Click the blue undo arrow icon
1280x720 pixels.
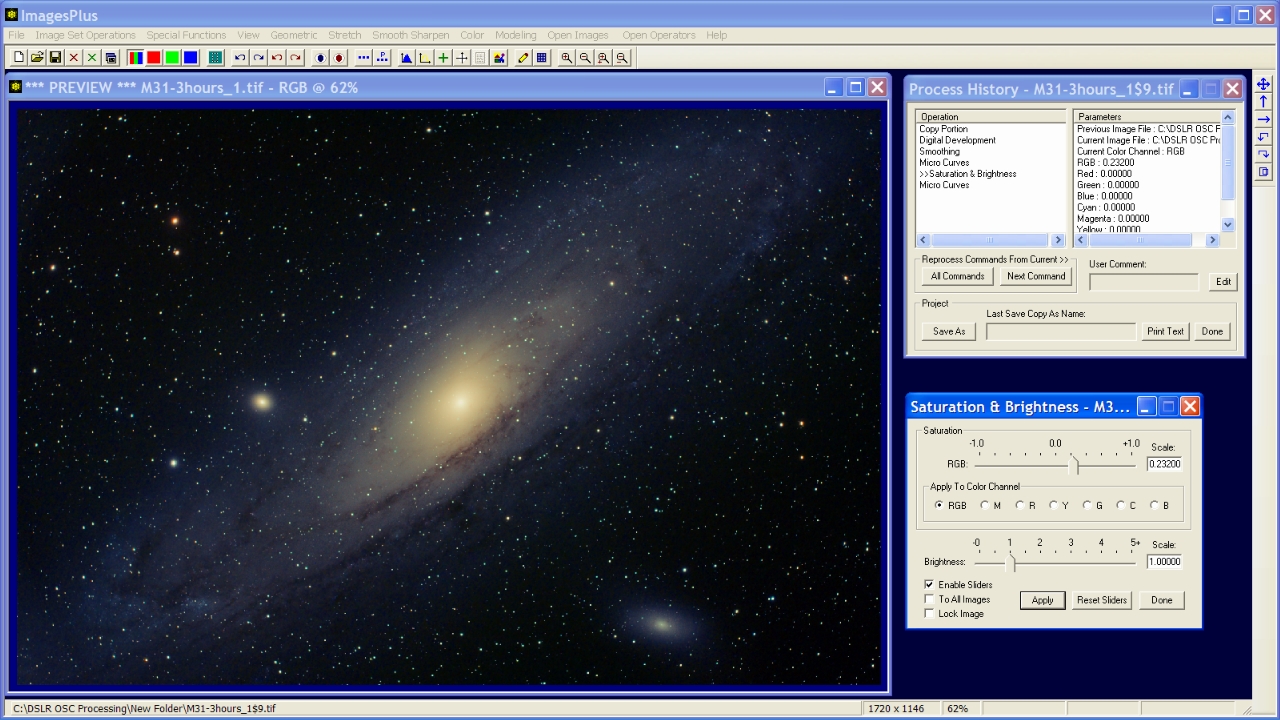(x=240, y=58)
